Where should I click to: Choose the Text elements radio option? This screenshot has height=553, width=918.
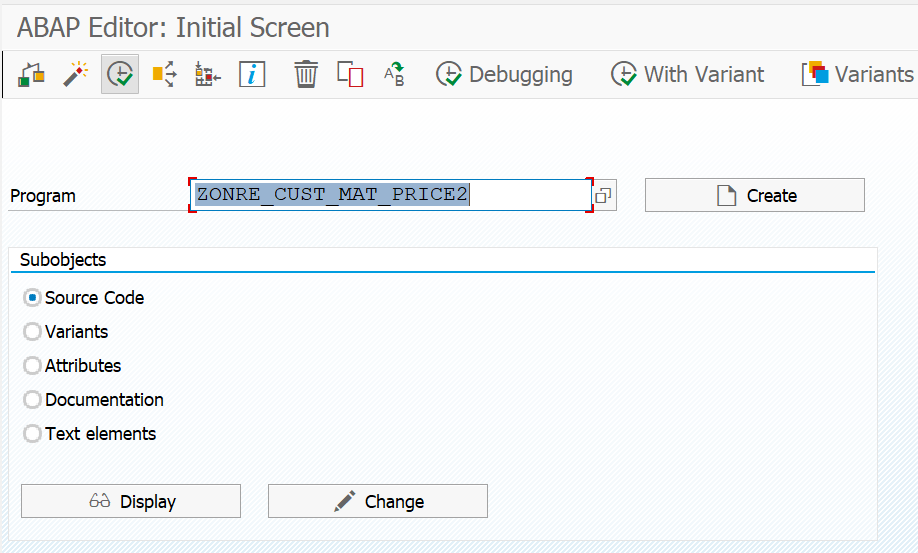pyautogui.click(x=33, y=434)
